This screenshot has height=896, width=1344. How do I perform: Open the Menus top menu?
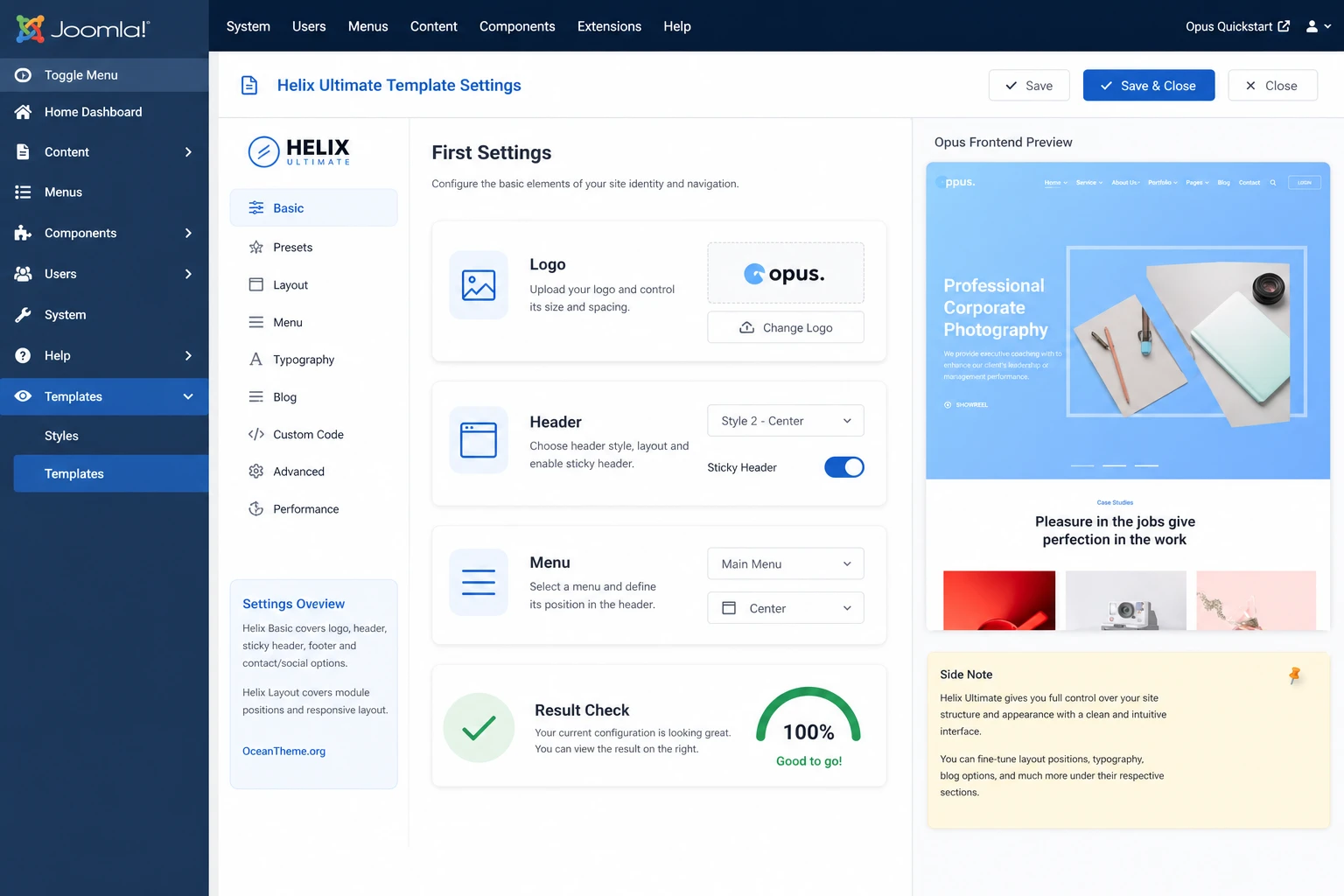[368, 26]
